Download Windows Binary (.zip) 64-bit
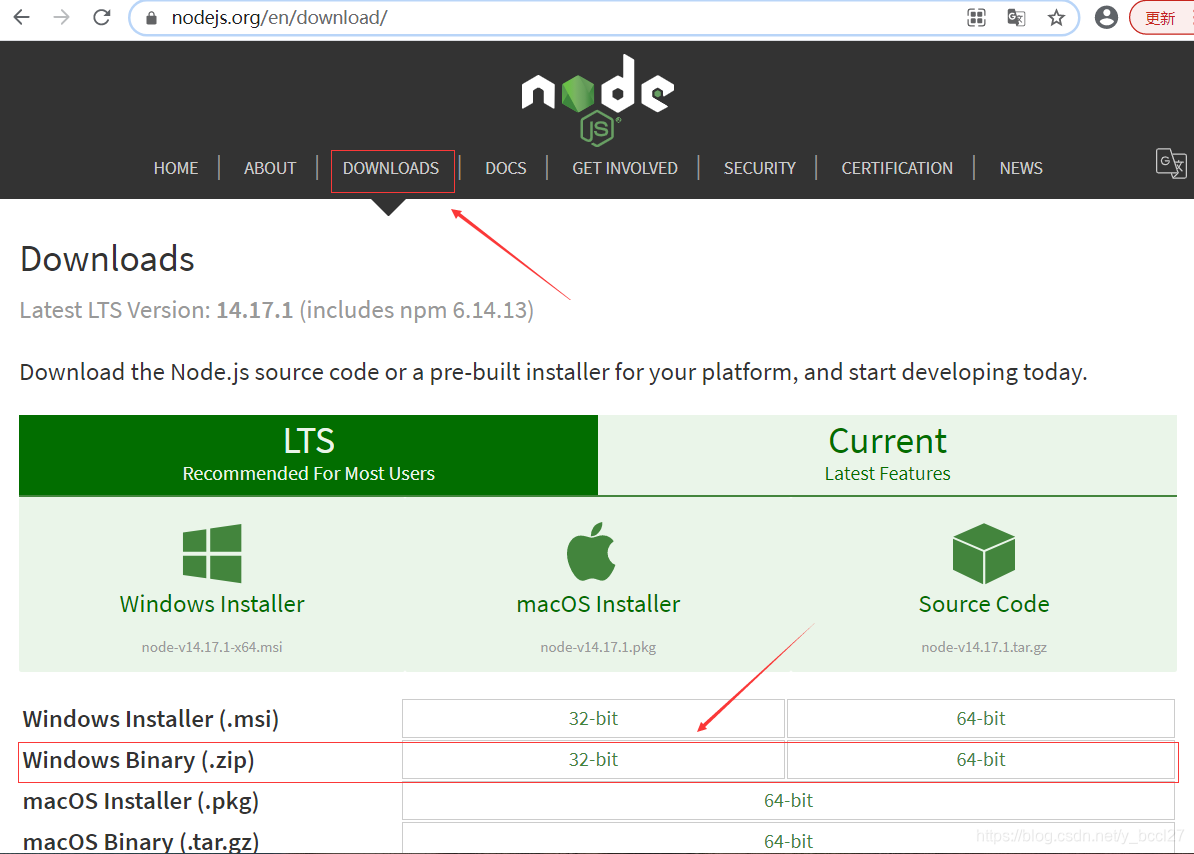1194x854 pixels. 981,760
